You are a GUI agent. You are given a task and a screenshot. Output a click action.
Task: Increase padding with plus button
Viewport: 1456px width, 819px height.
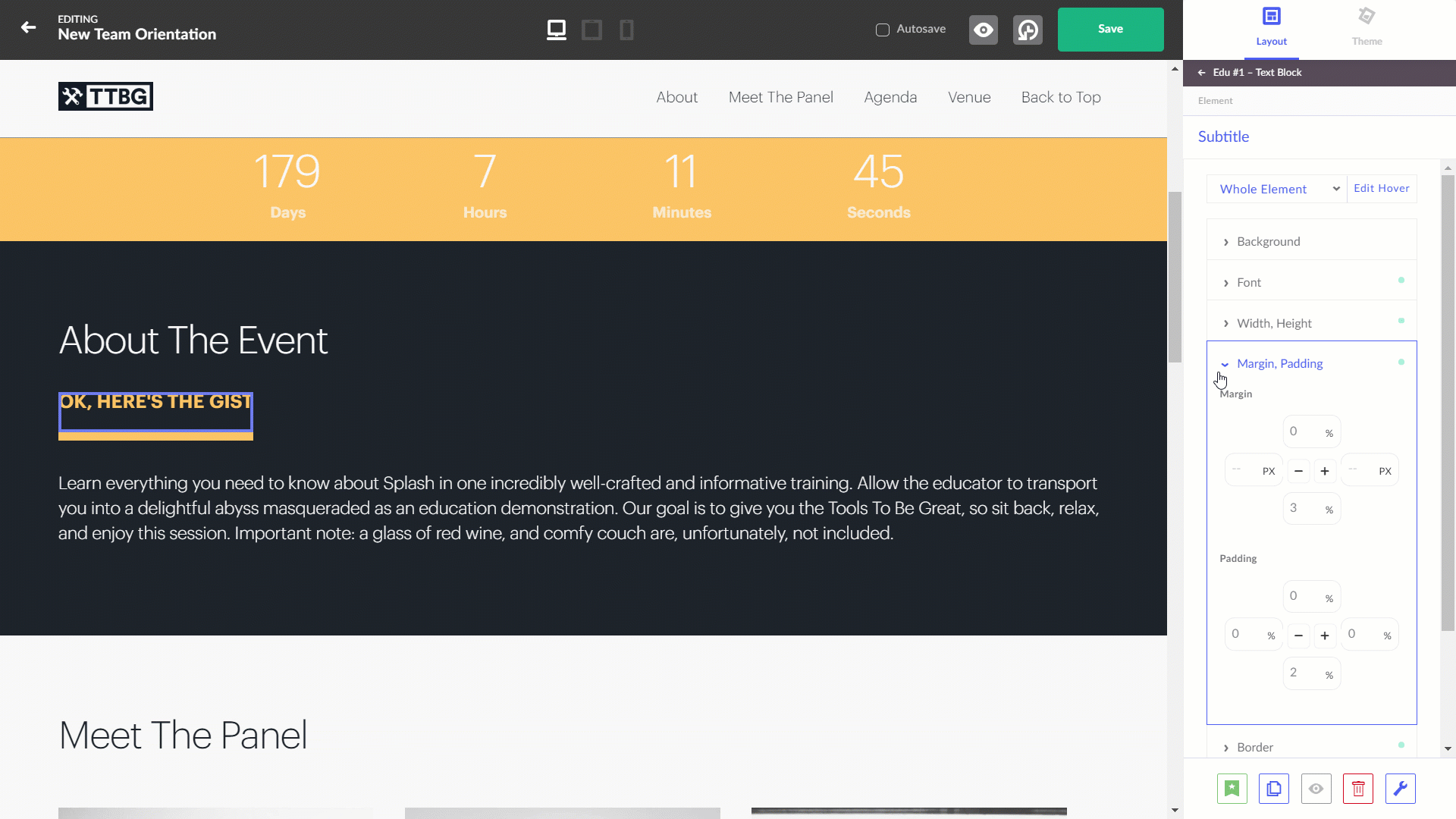pos(1325,635)
